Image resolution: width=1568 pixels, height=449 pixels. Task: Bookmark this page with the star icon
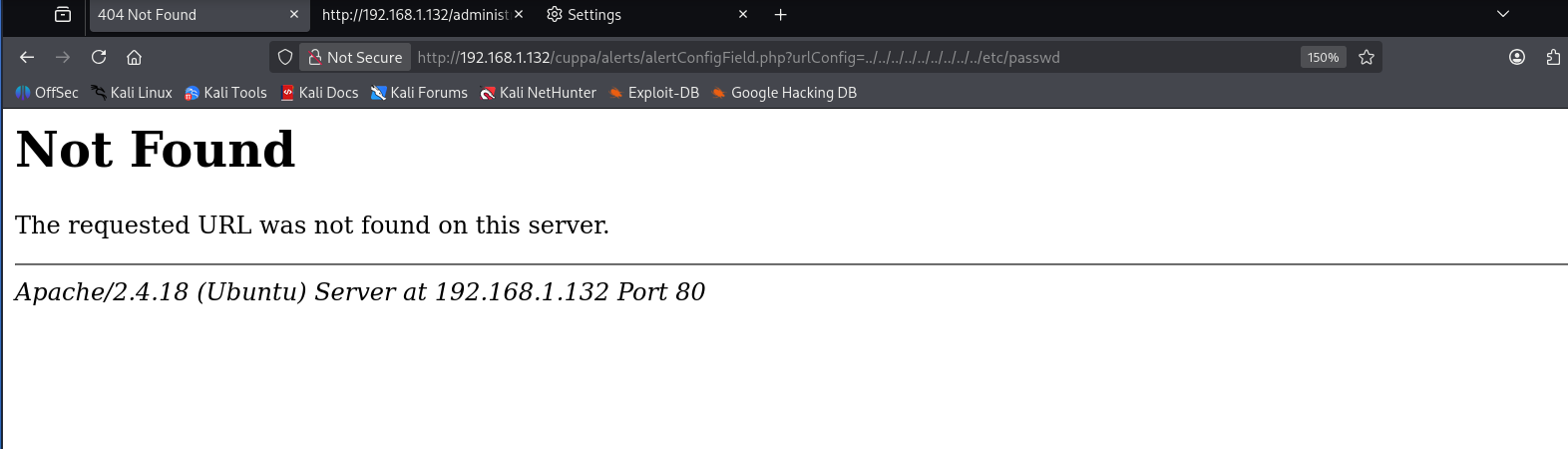[1367, 57]
